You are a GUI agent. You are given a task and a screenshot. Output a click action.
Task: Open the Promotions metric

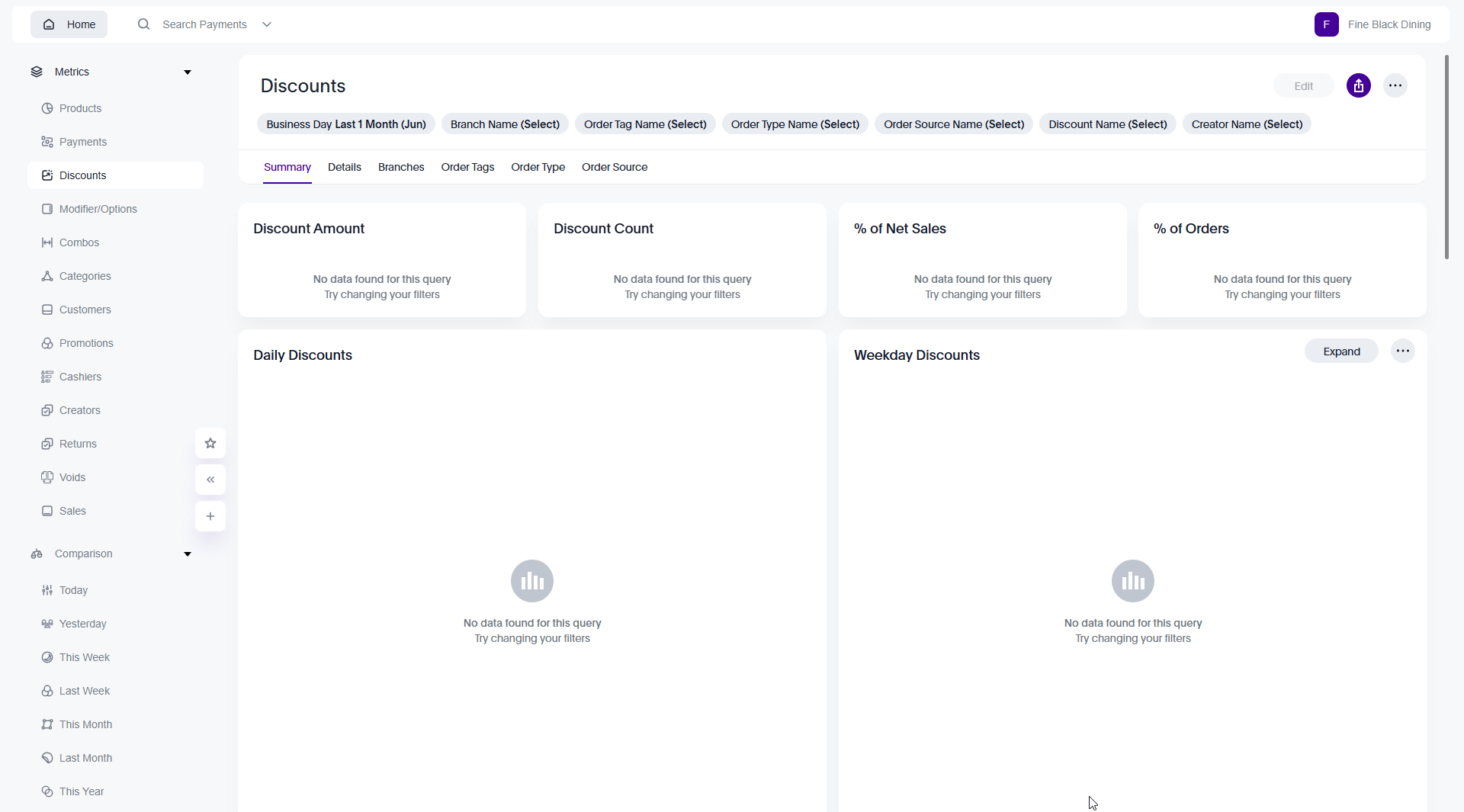tap(86, 342)
